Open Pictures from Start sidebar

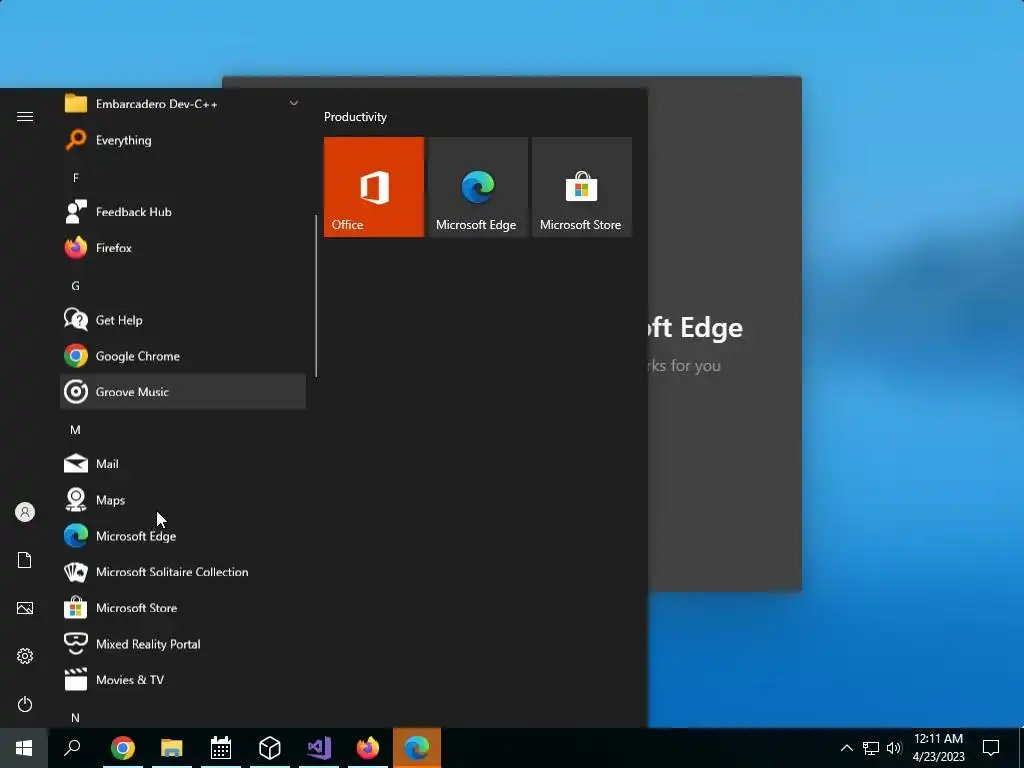click(25, 608)
